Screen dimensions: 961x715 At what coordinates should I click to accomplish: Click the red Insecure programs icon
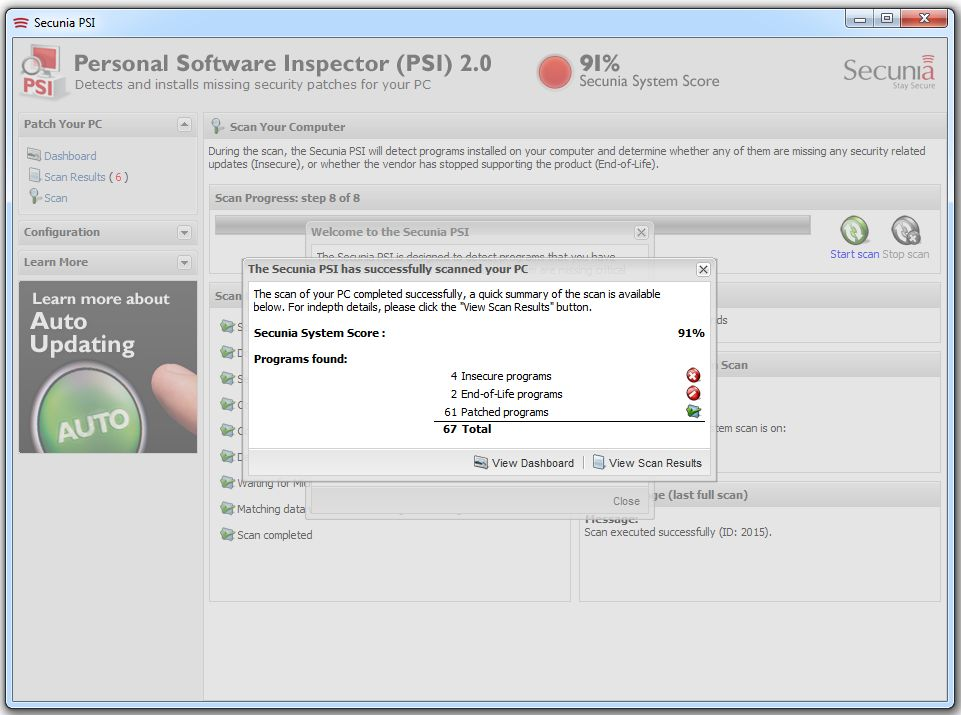point(693,376)
